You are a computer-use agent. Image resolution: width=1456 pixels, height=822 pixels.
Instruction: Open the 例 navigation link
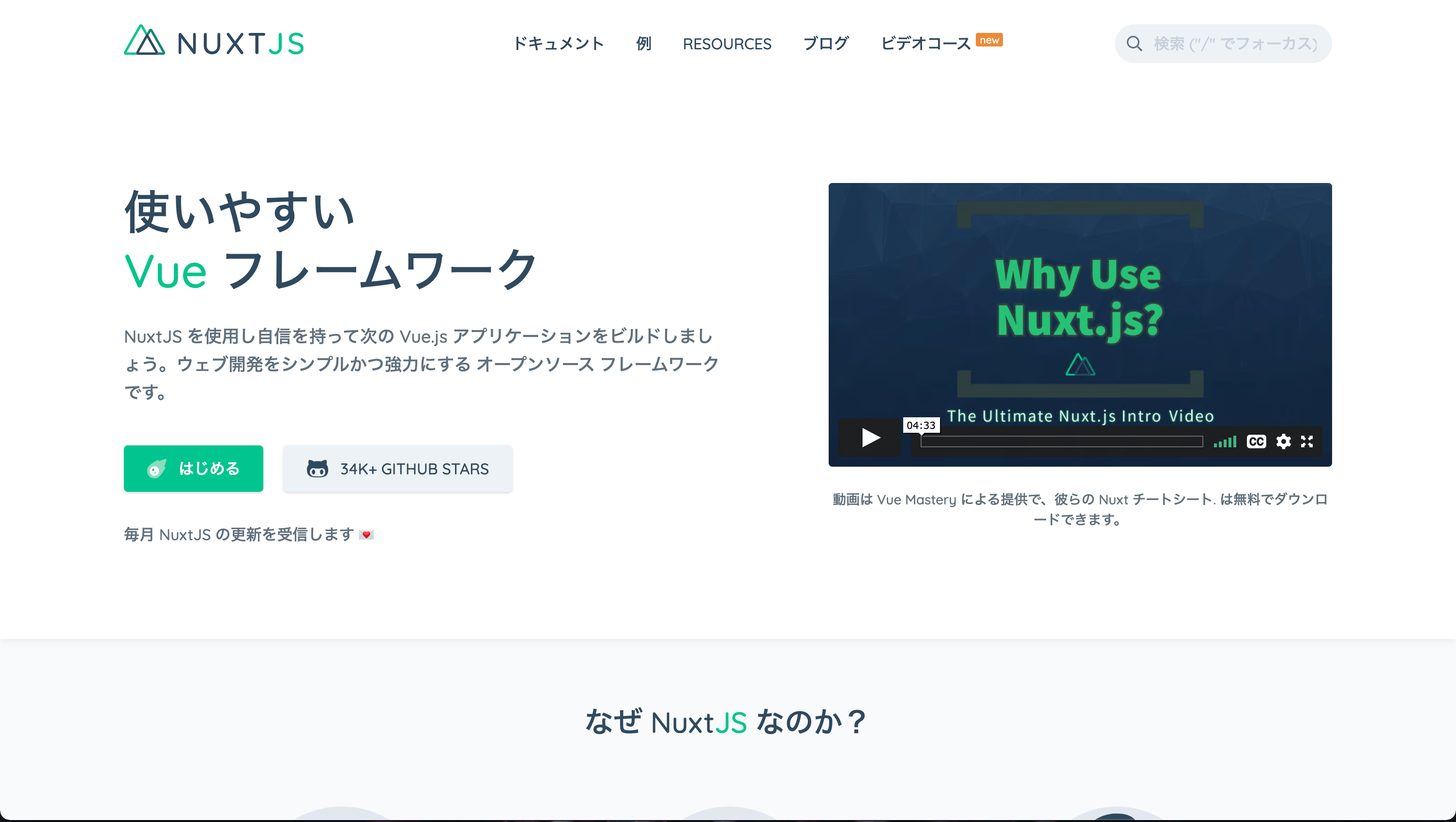click(x=644, y=44)
